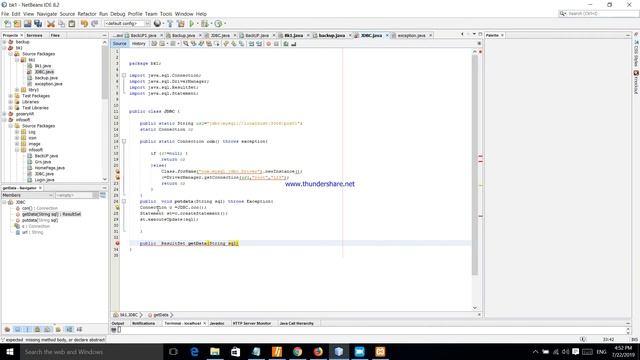The width and height of the screenshot is (640, 360).
Task: Click the IDE Search field
Action: tap(598, 13)
